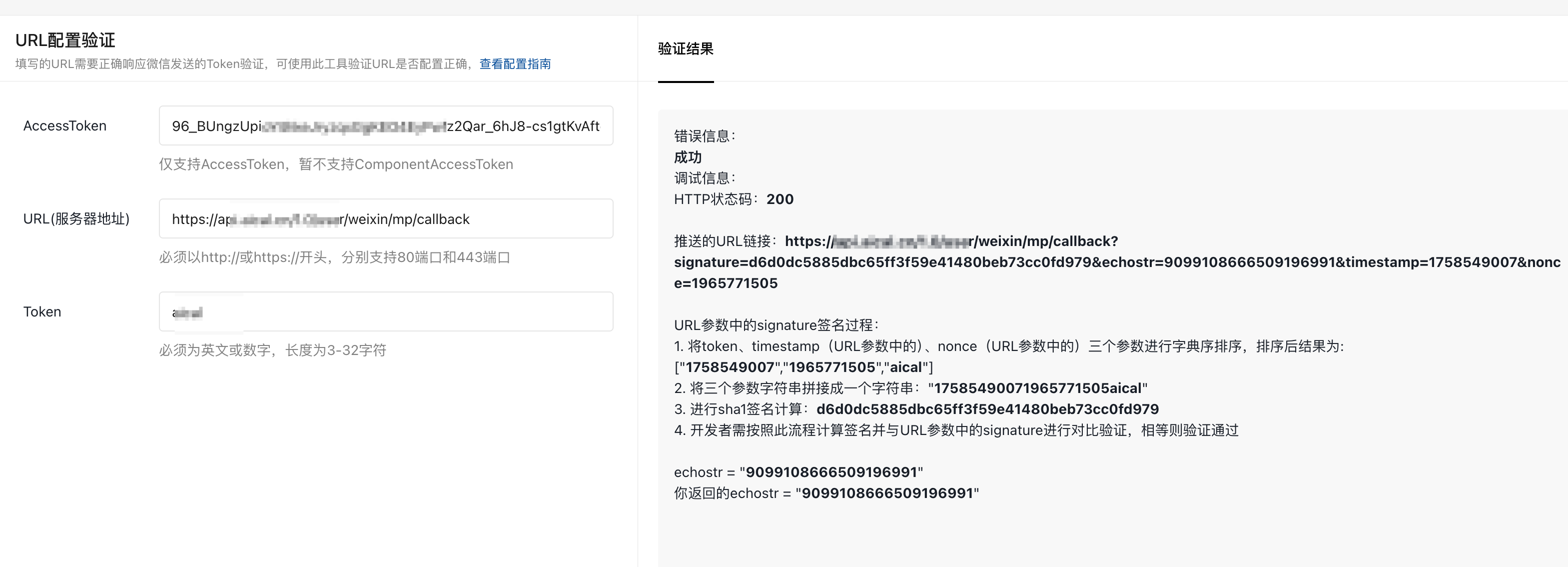The width and height of the screenshot is (1568, 567).
Task: Click step 4 signature comparison instruction
Action: (956, 430)
